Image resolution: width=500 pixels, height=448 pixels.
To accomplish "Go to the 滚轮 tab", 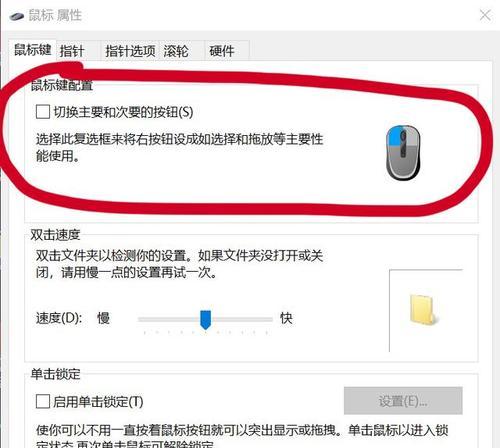I will point(176,51).
